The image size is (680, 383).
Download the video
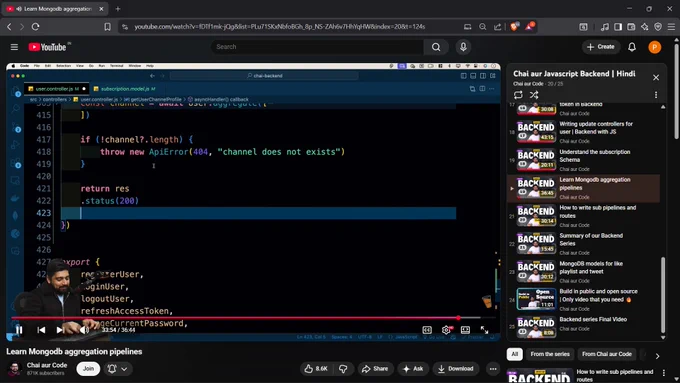[x=455, y=369]
